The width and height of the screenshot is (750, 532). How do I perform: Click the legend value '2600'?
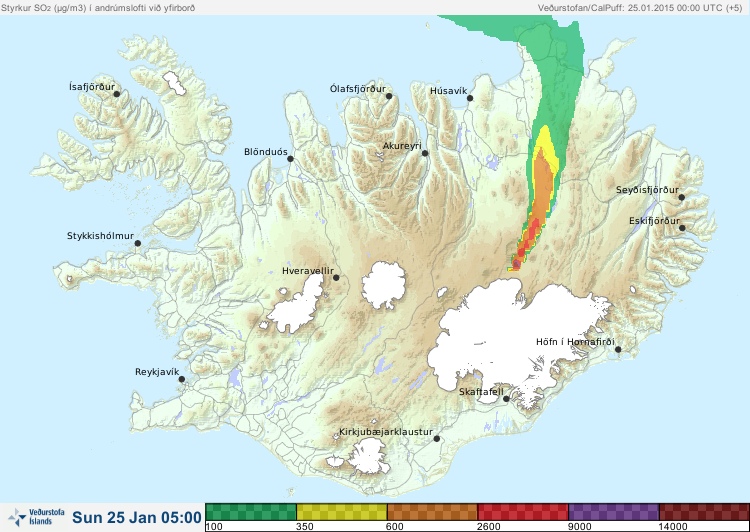tap(489, 527)
